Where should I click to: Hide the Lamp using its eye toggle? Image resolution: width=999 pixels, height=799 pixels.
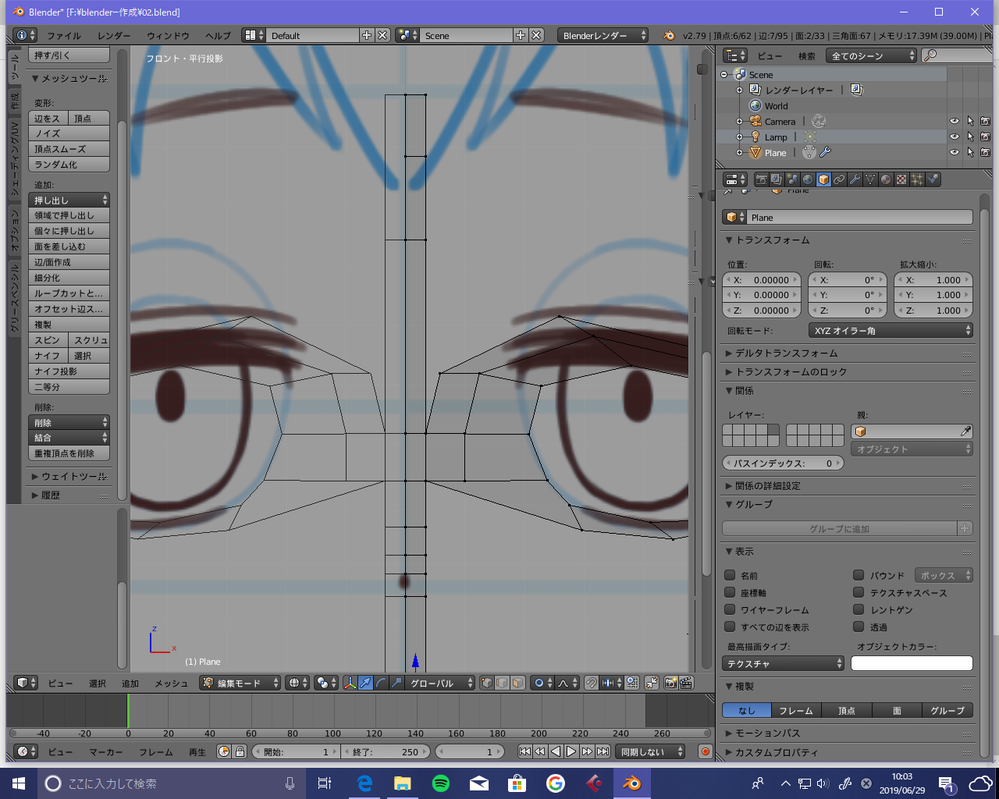(x=954, y=136)
